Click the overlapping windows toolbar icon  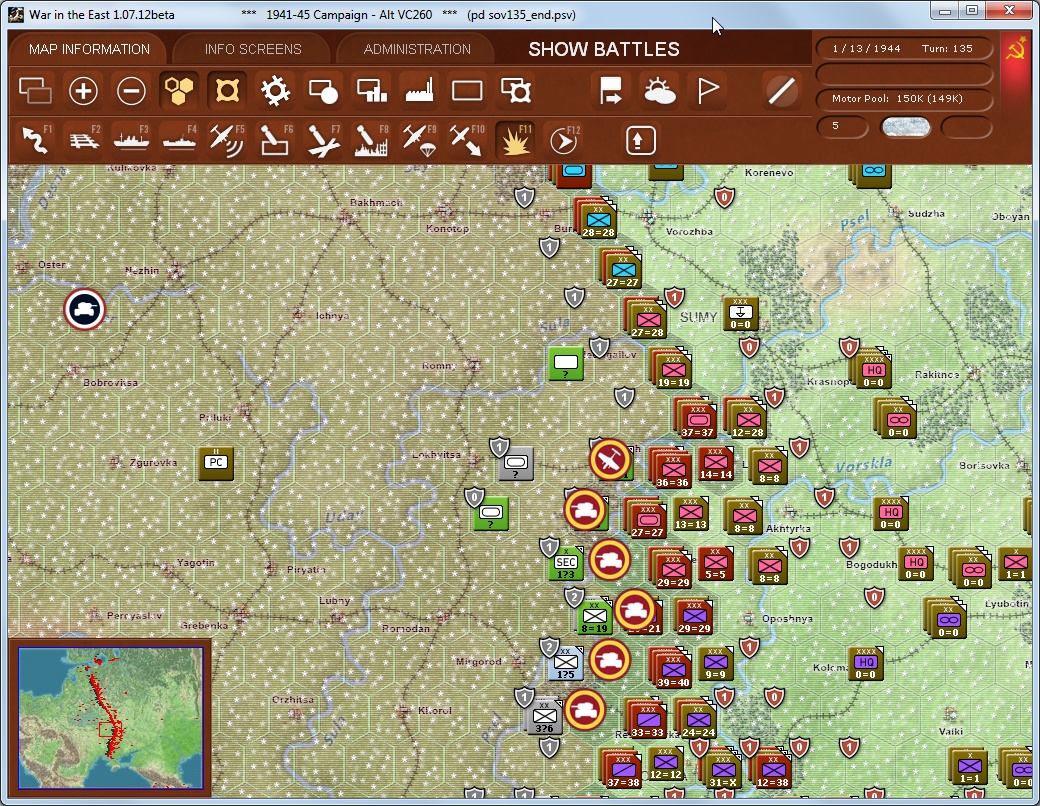point(35,91)
